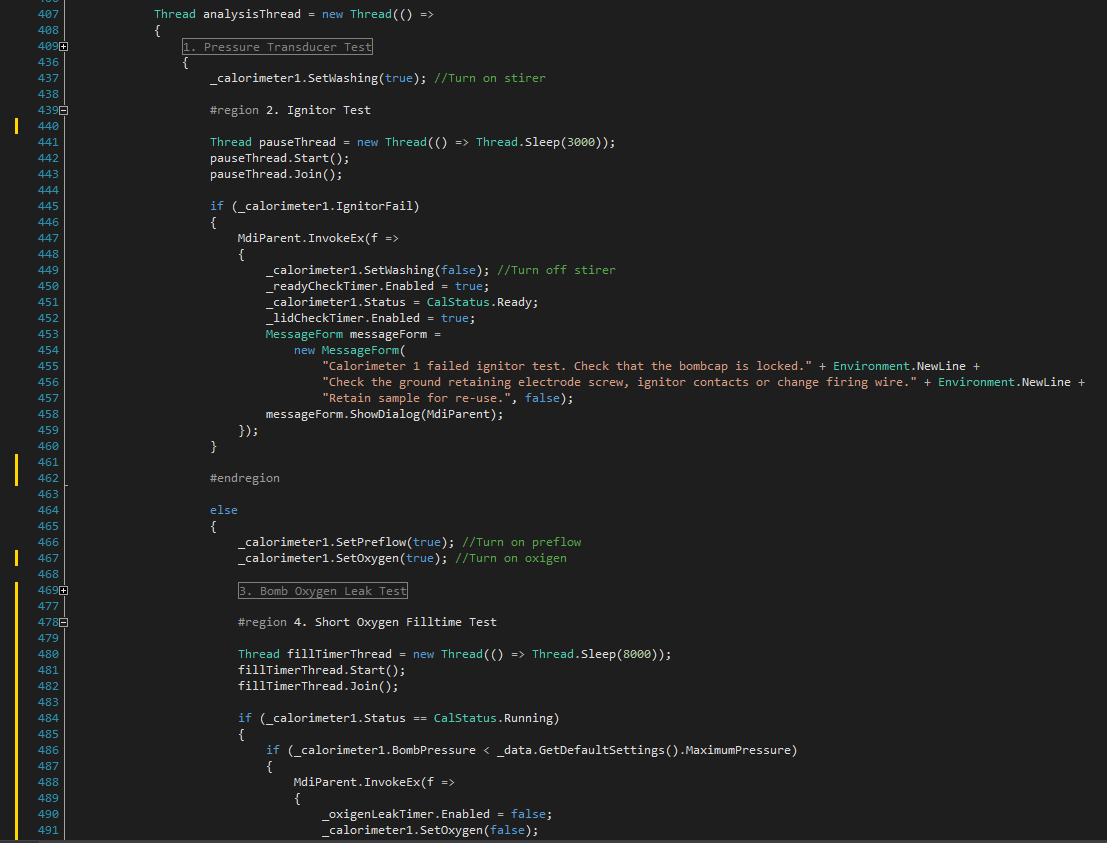Click the collapsed '1. Pressure Transducer Test' box
Image resolution: width=1107 pixels, height=843 pixels.
coord(277,47)
